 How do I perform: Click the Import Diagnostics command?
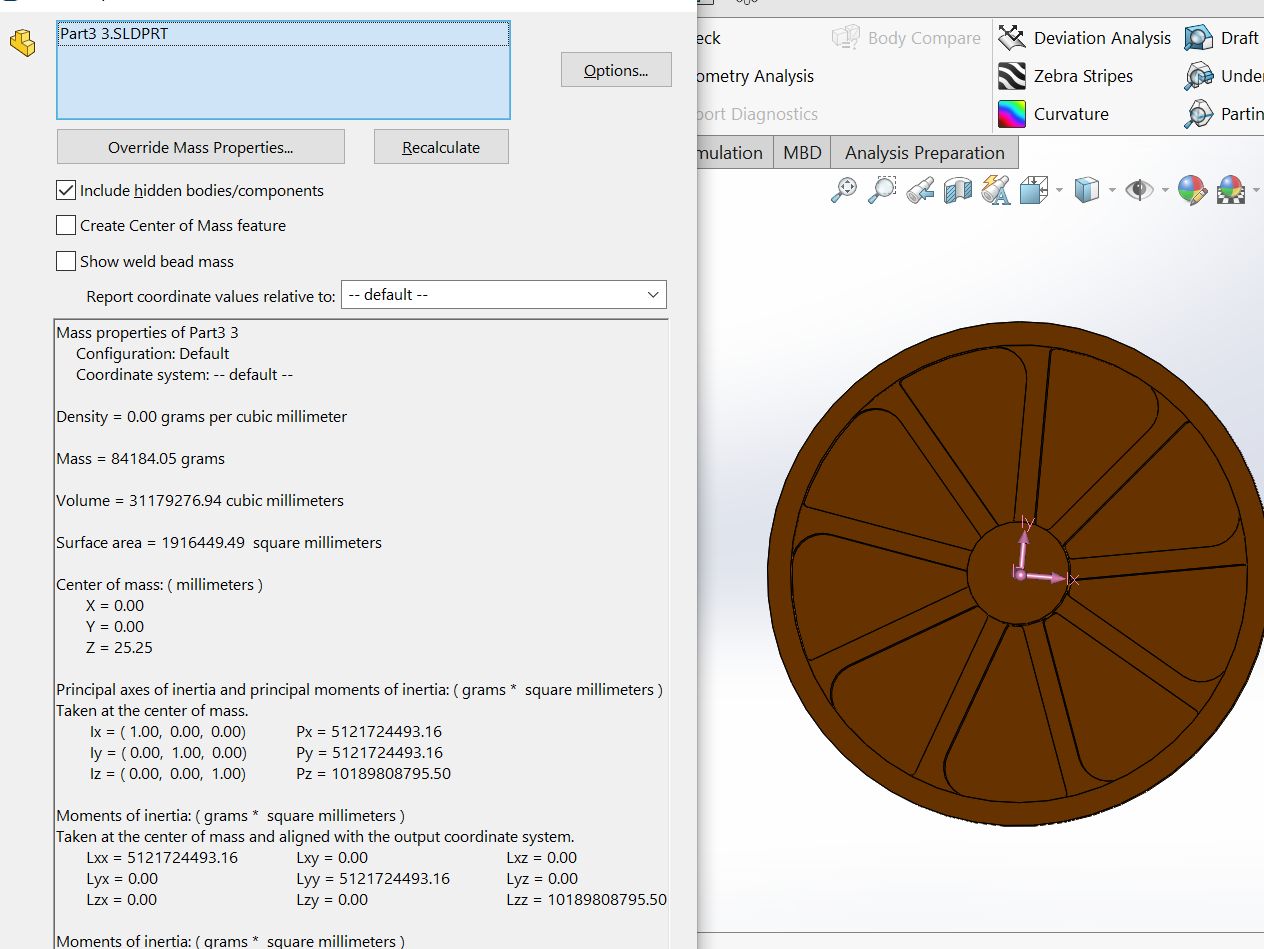[758, 114]
